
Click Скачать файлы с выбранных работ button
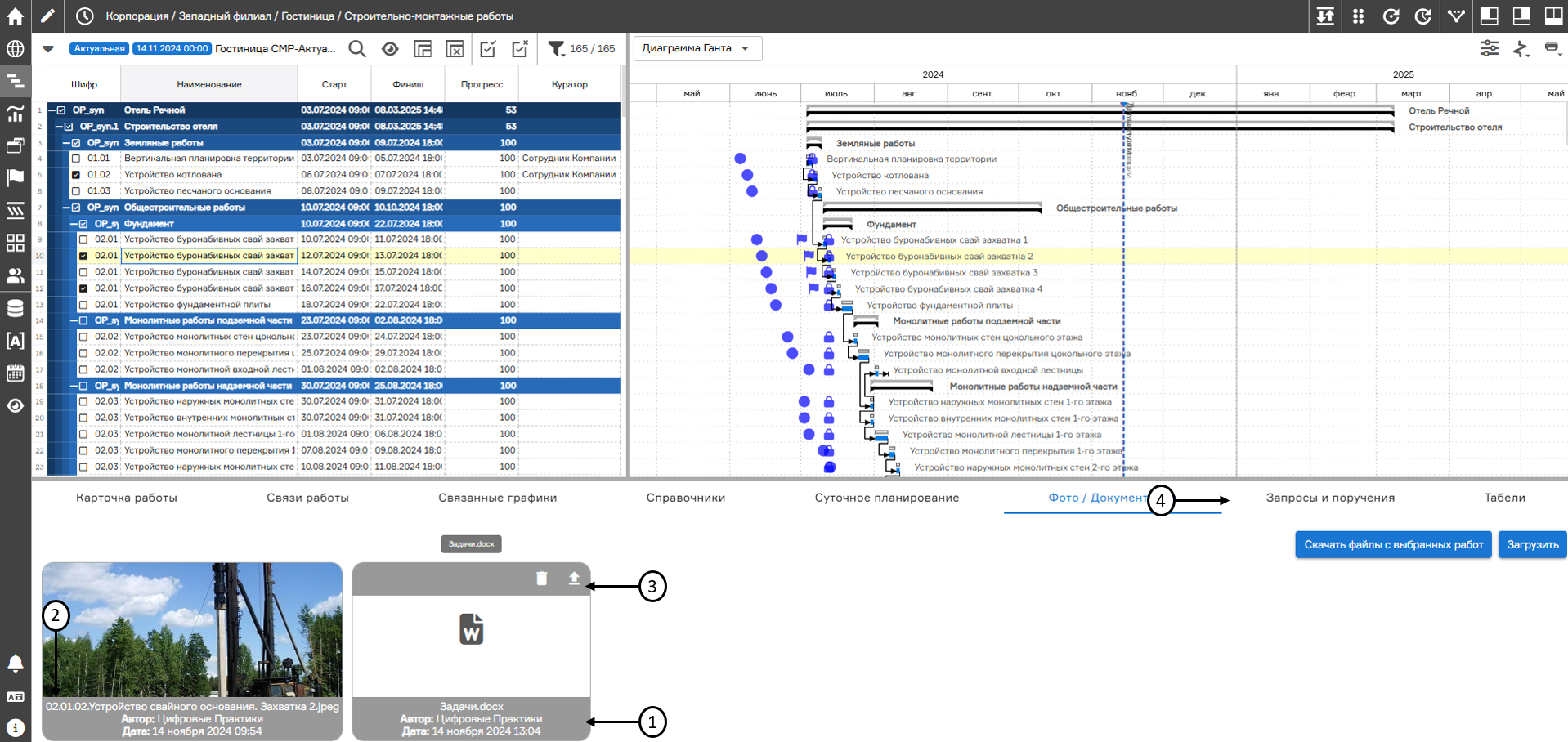pyautogui.click(x=1394, y=545)
